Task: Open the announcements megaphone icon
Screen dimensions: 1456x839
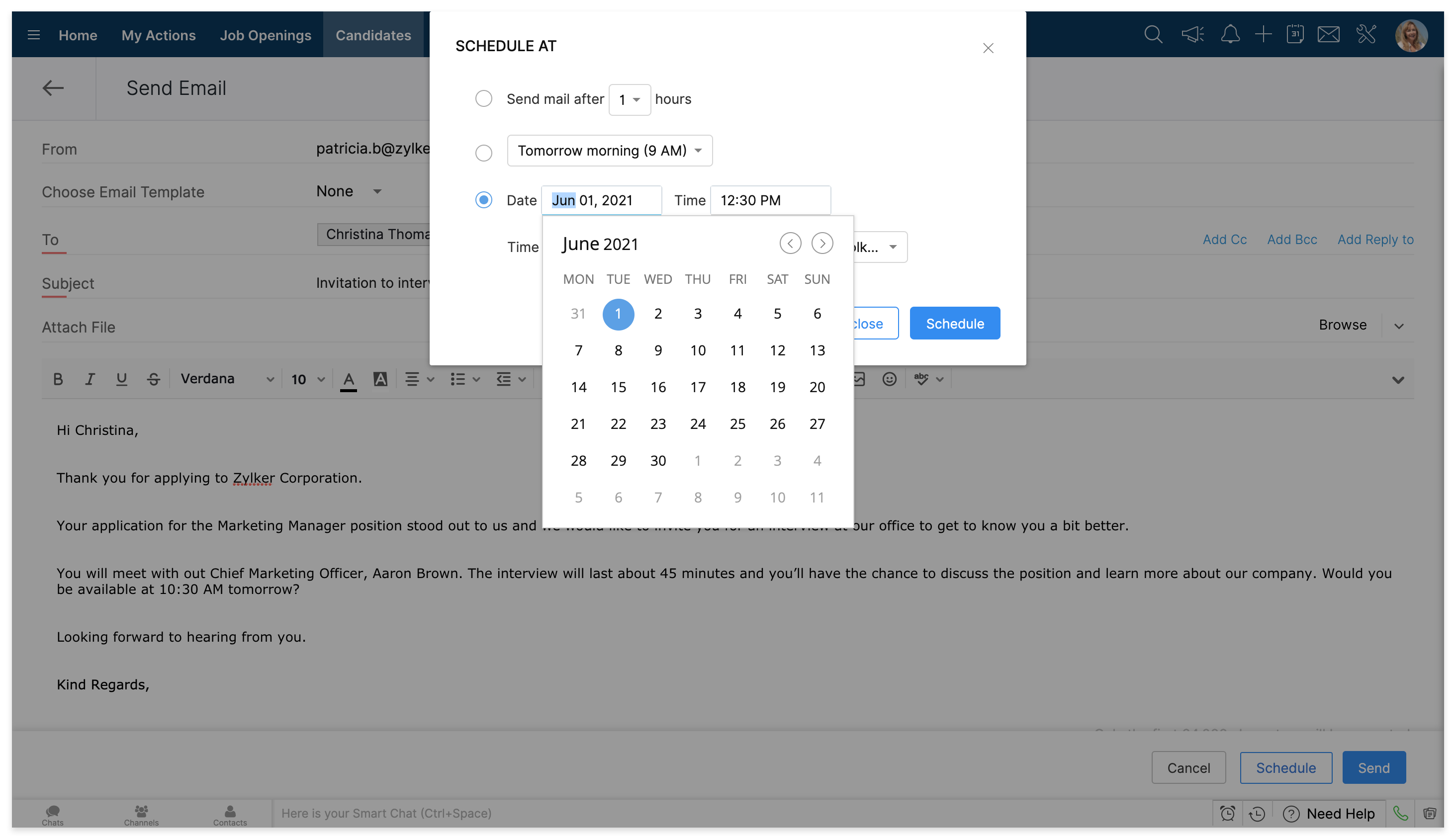Action: coord(1192,35)
